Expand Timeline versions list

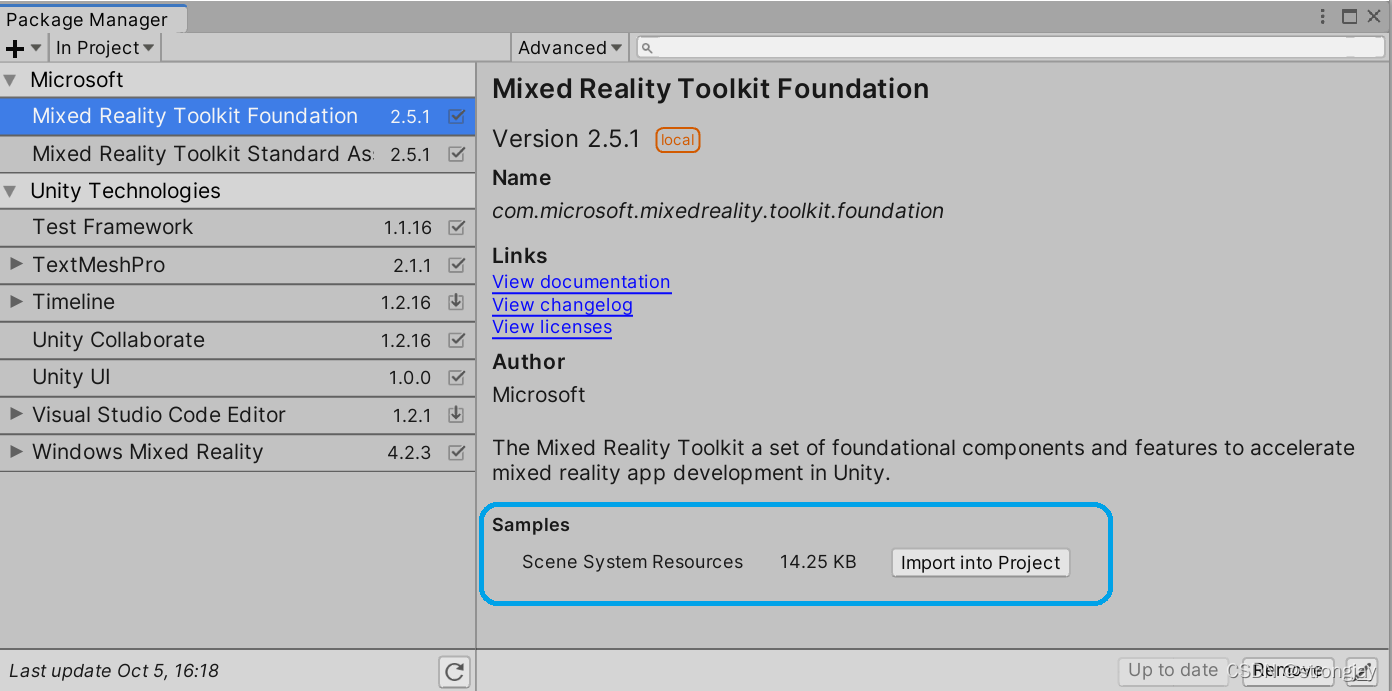15,301
